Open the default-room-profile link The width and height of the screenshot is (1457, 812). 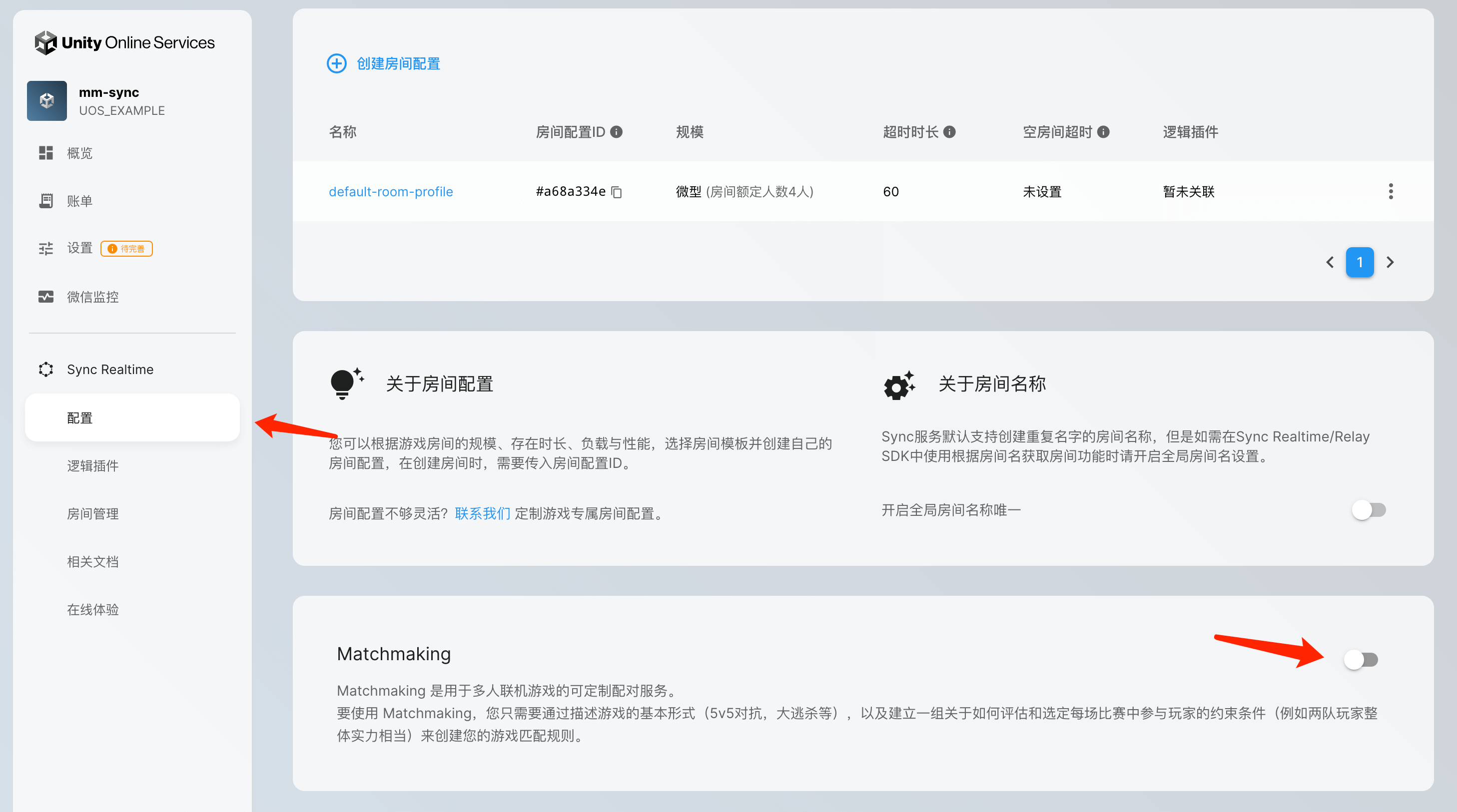click(391, 192)
